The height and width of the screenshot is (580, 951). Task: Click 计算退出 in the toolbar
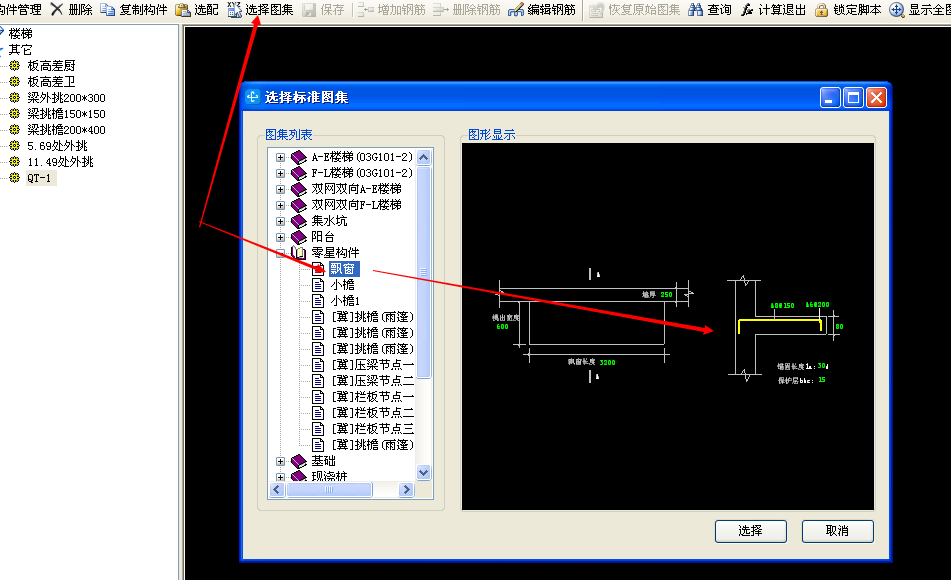click(774, 10)
